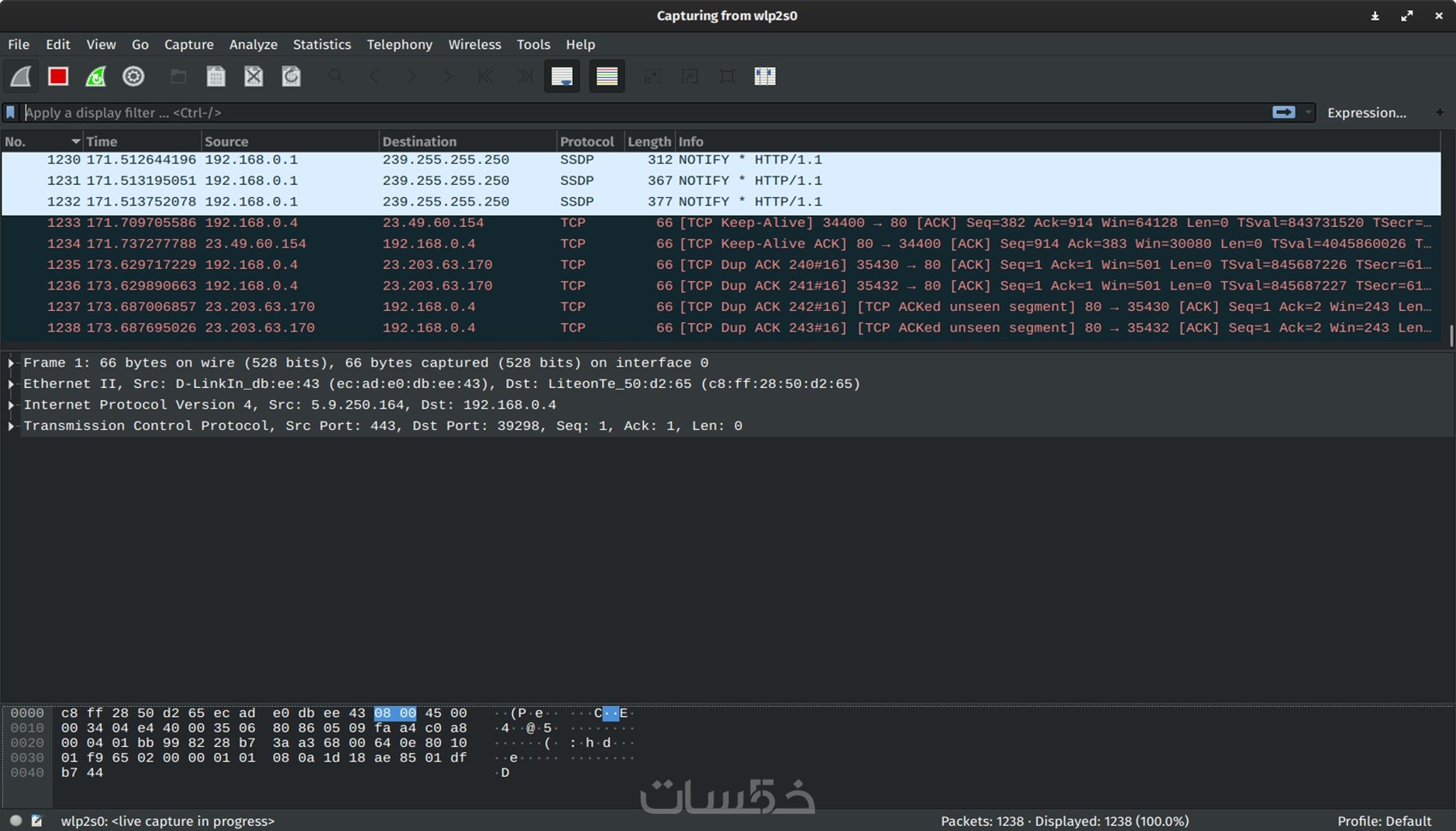Select packet 1238 Dup ACK 243#16 row
The image size is (1456, 831).
721,328
